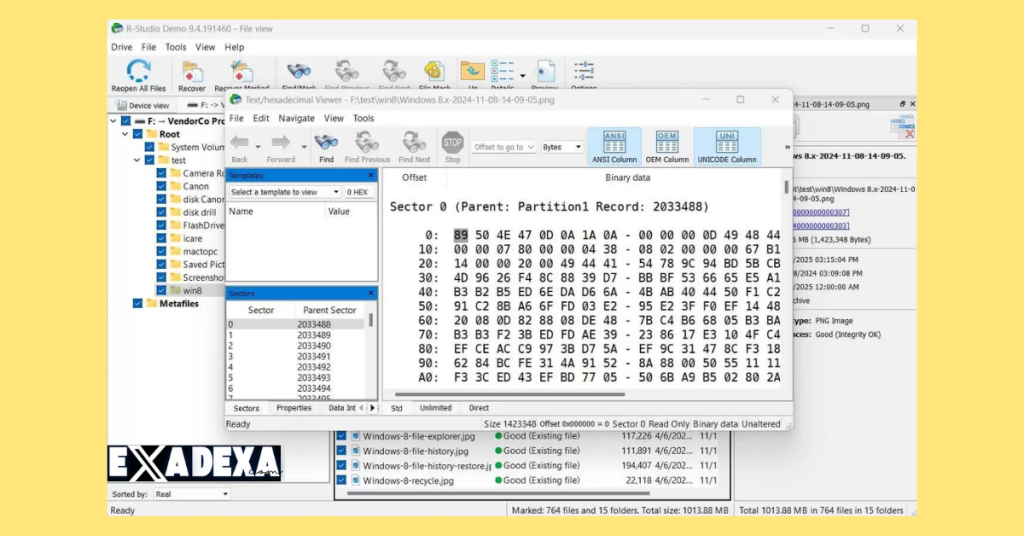The width and height of the screenshot is (1024, 536).
Task: Click the Up folder toolbar icon
Action: pyautogui.click(x=472, y=75)
